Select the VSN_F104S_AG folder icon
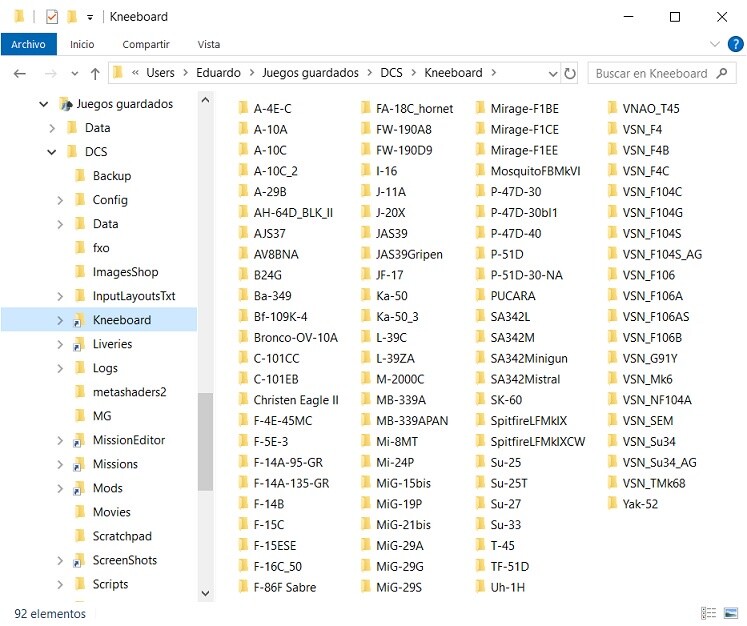Screen dimensions: 747x626 pyautogui.click(x=613, y=253)
